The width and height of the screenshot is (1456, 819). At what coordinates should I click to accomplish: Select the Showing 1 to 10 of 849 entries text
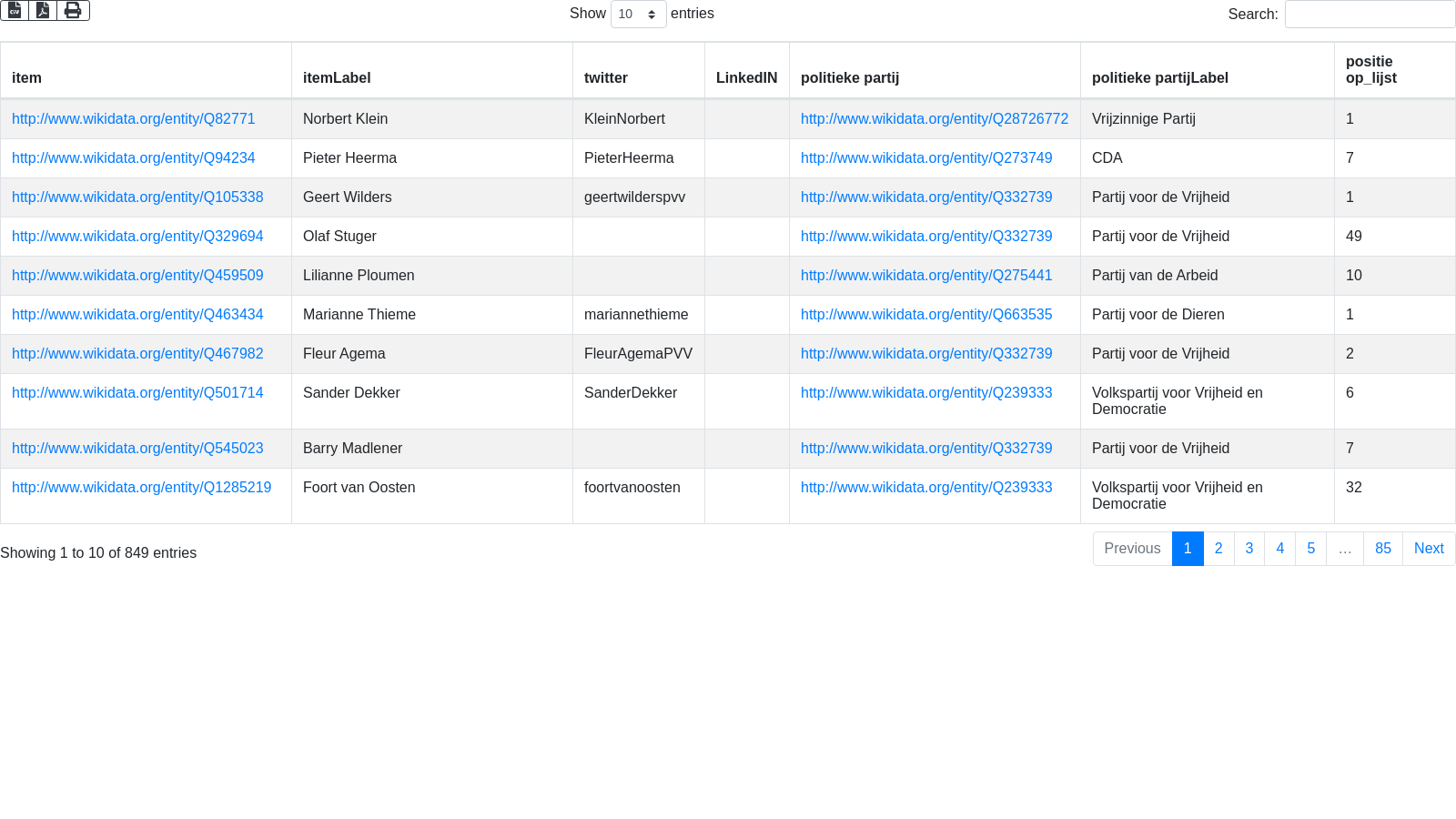98,553
